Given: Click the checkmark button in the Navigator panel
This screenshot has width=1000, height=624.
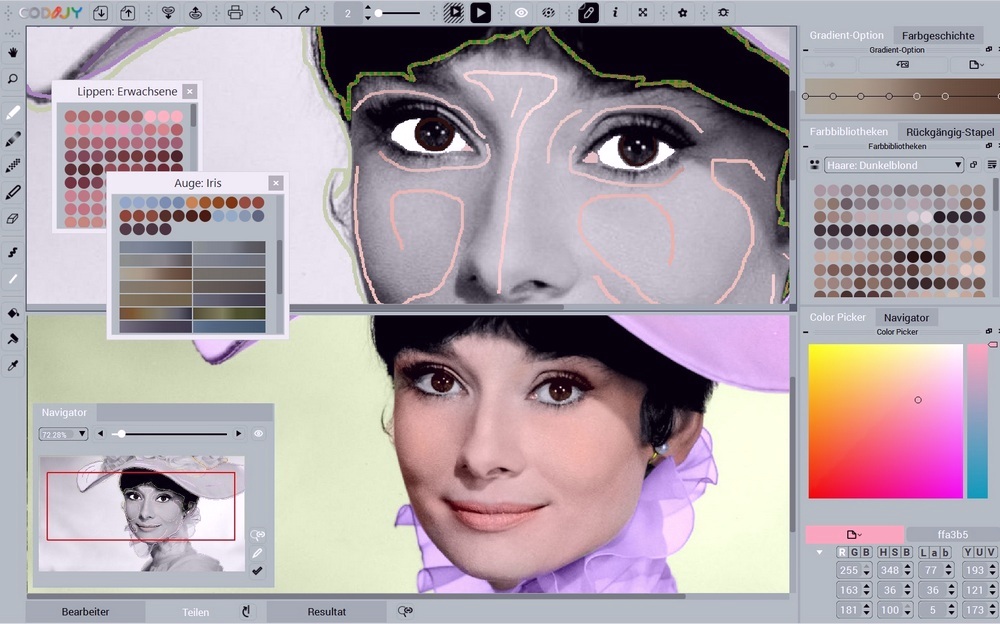Looking at the screenshot, I should [x=257, y=571].
